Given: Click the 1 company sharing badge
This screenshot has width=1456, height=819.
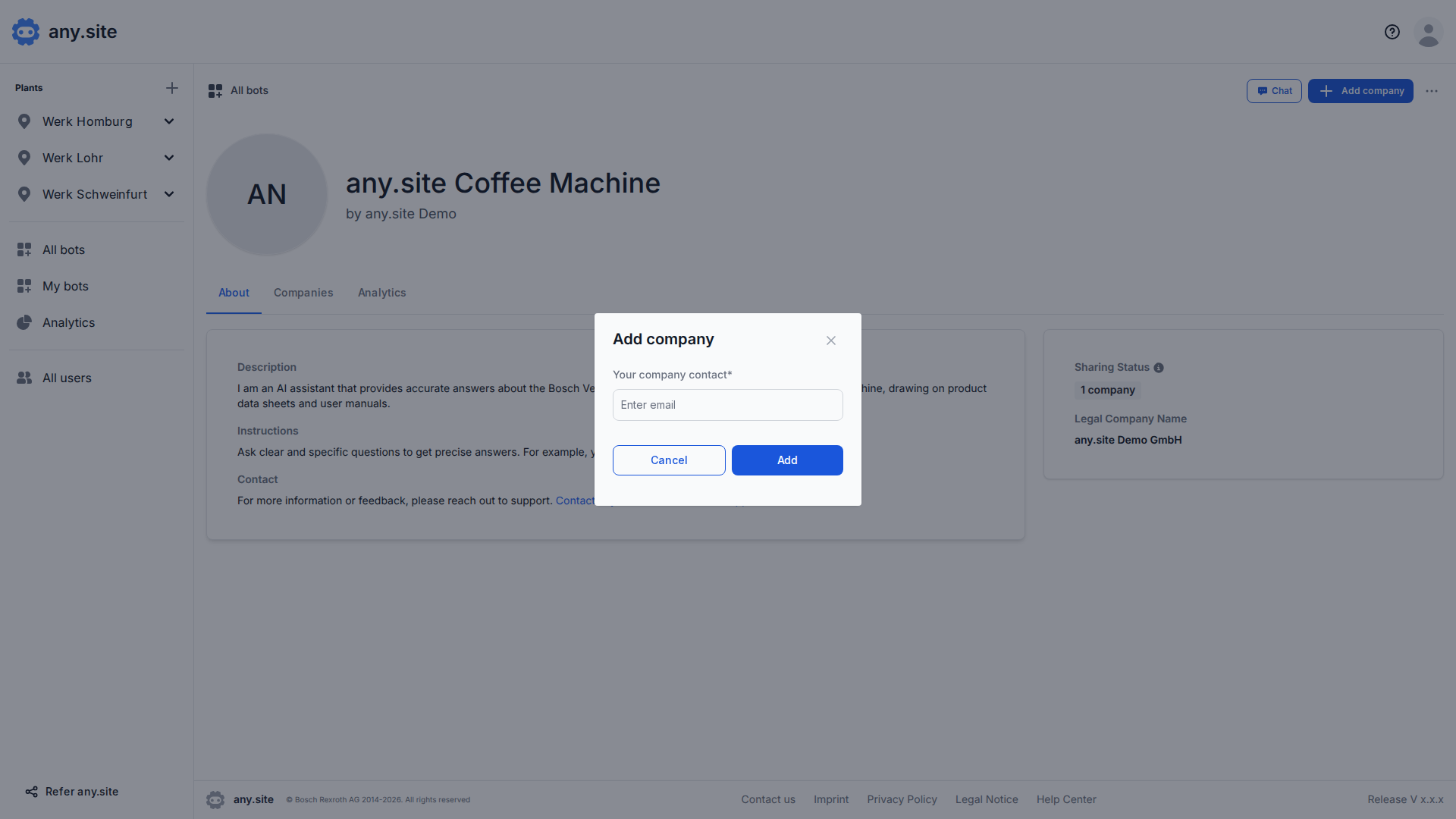Looking at the screenshot, I should coord(1108,390).
